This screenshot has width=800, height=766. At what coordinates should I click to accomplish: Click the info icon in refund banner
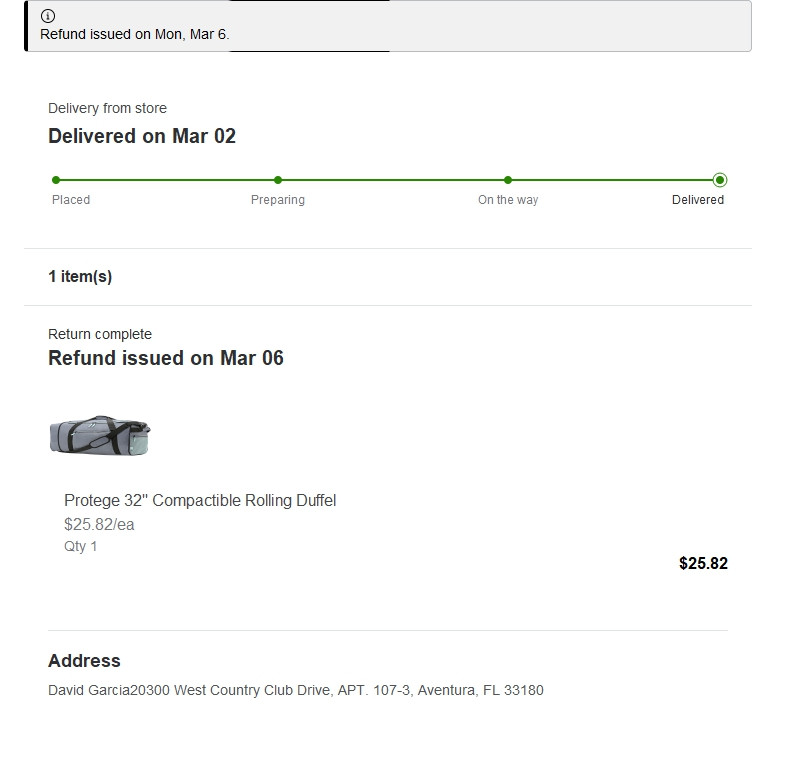point(48,16)
